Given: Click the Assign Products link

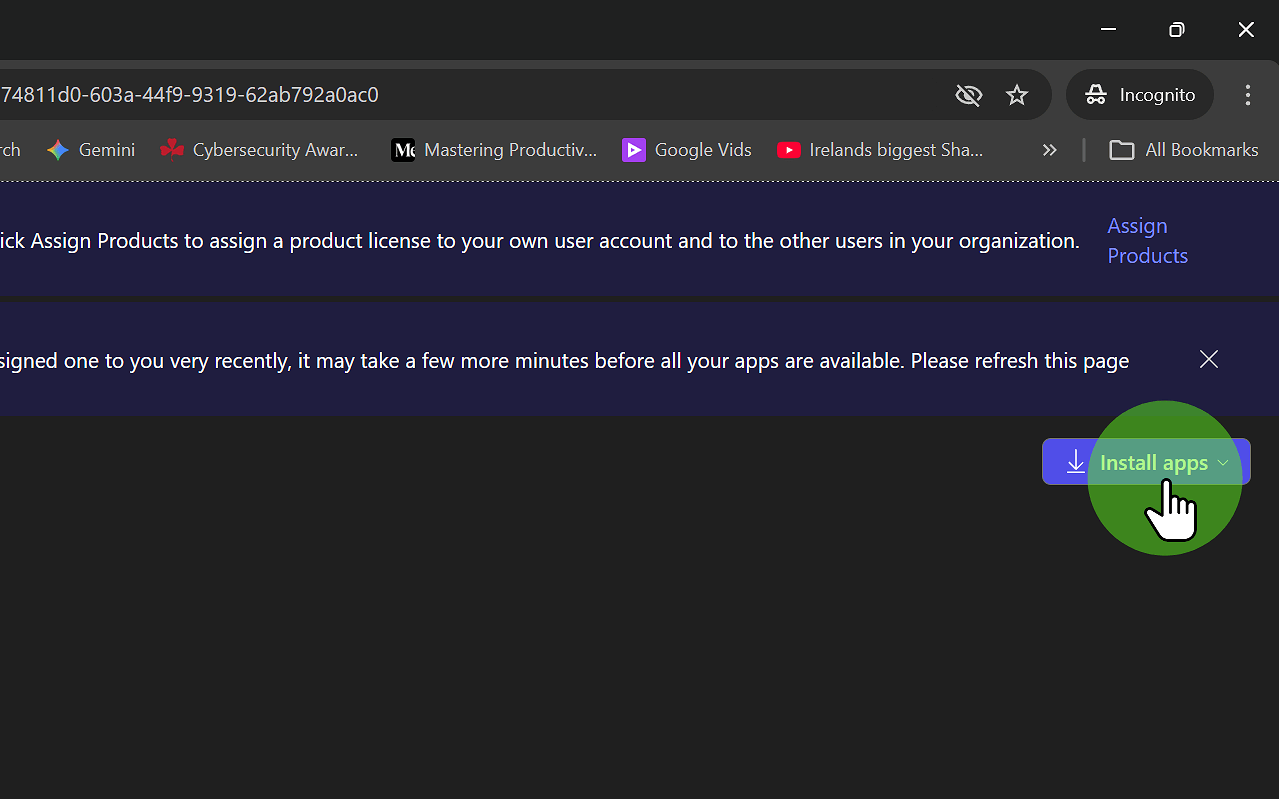Looking at the screenshot, I should click(x=1147, y=240).
